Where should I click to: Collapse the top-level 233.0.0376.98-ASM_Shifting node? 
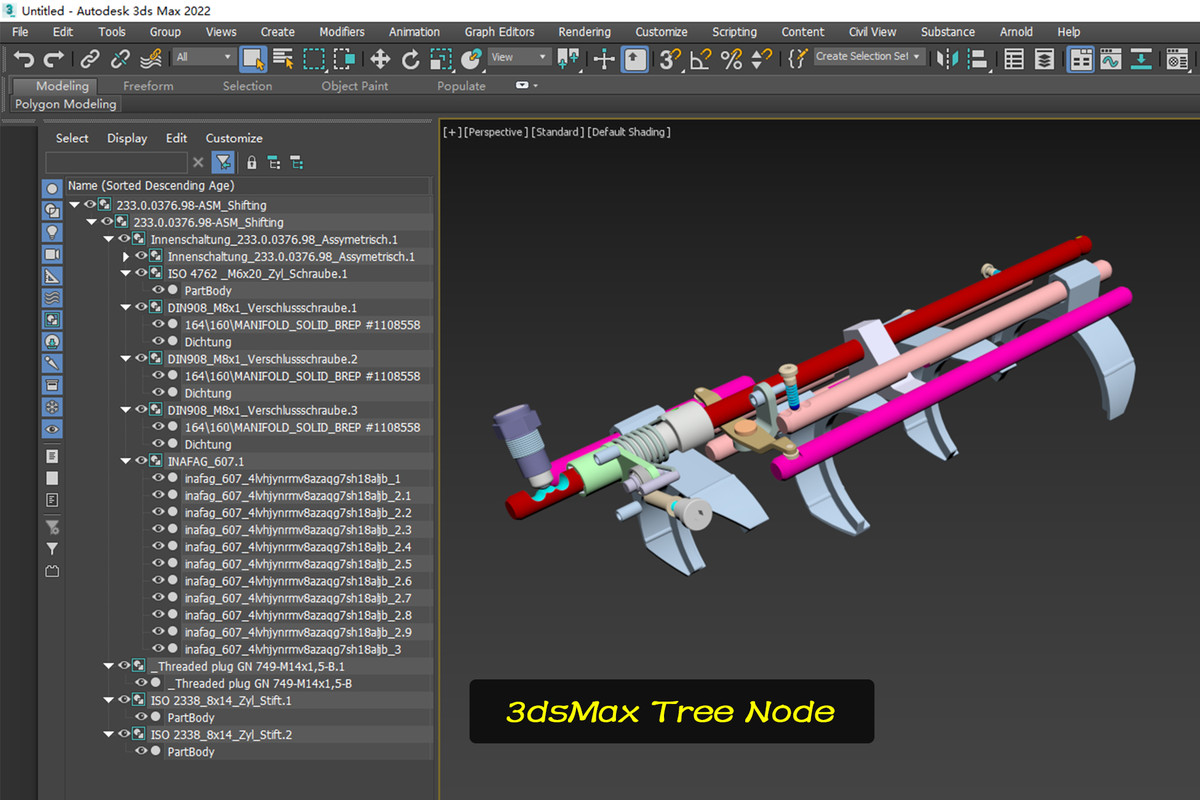[75, 205]
